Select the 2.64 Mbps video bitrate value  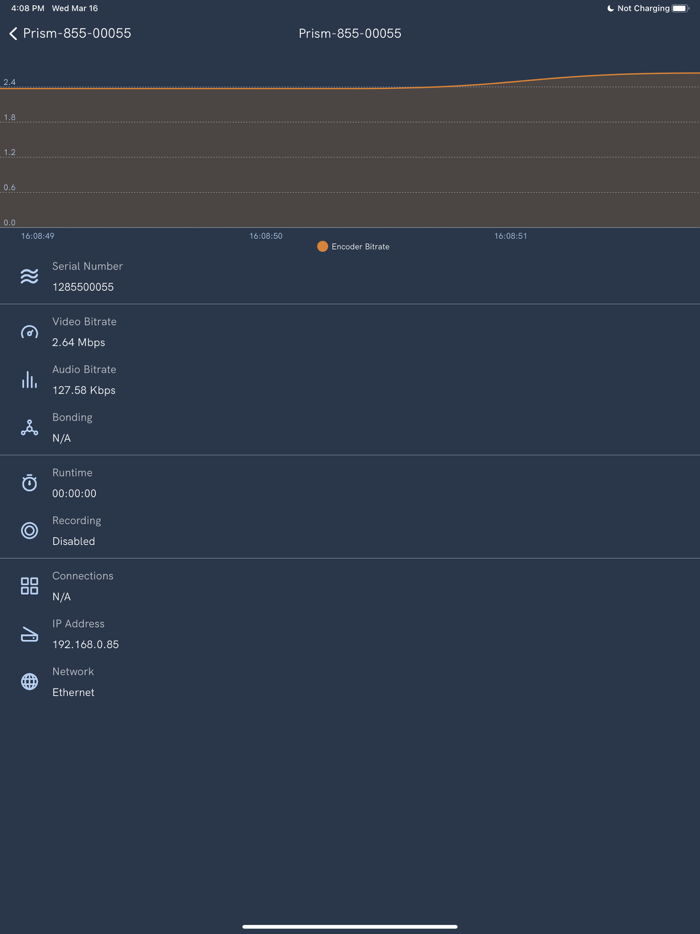(x=79, y=343)
